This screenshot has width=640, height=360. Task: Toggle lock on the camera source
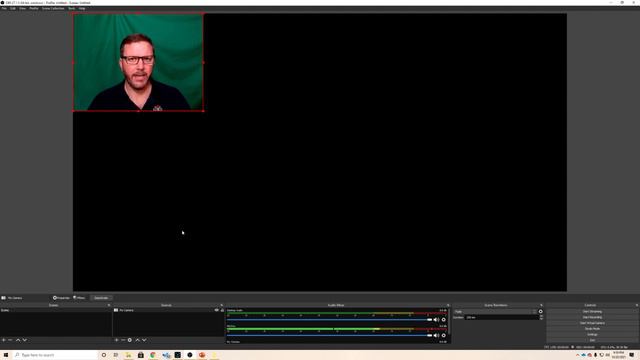[222, 310]
